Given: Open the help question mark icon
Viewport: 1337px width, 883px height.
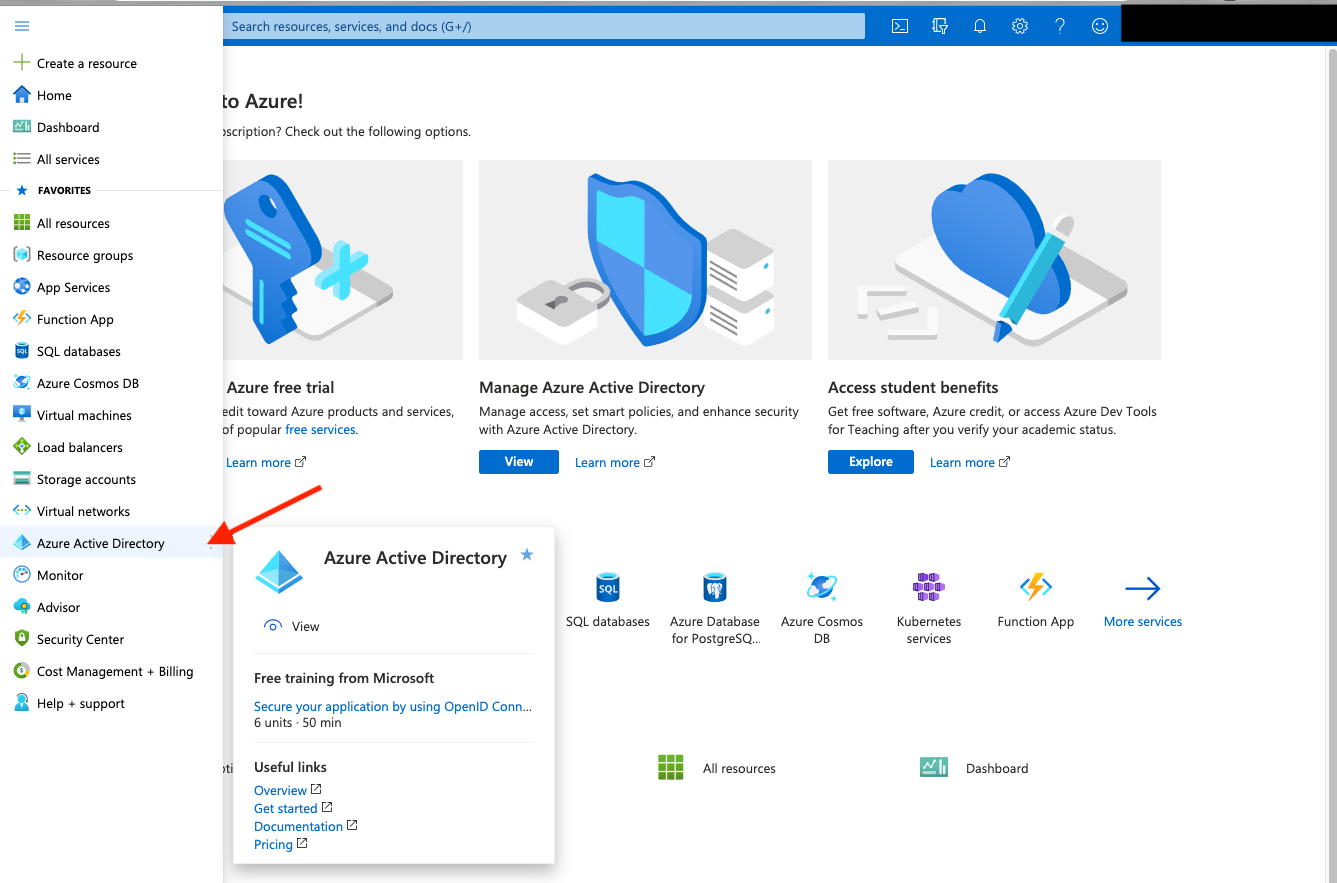Looking at the screenshot, I should tap(1059, 26).
